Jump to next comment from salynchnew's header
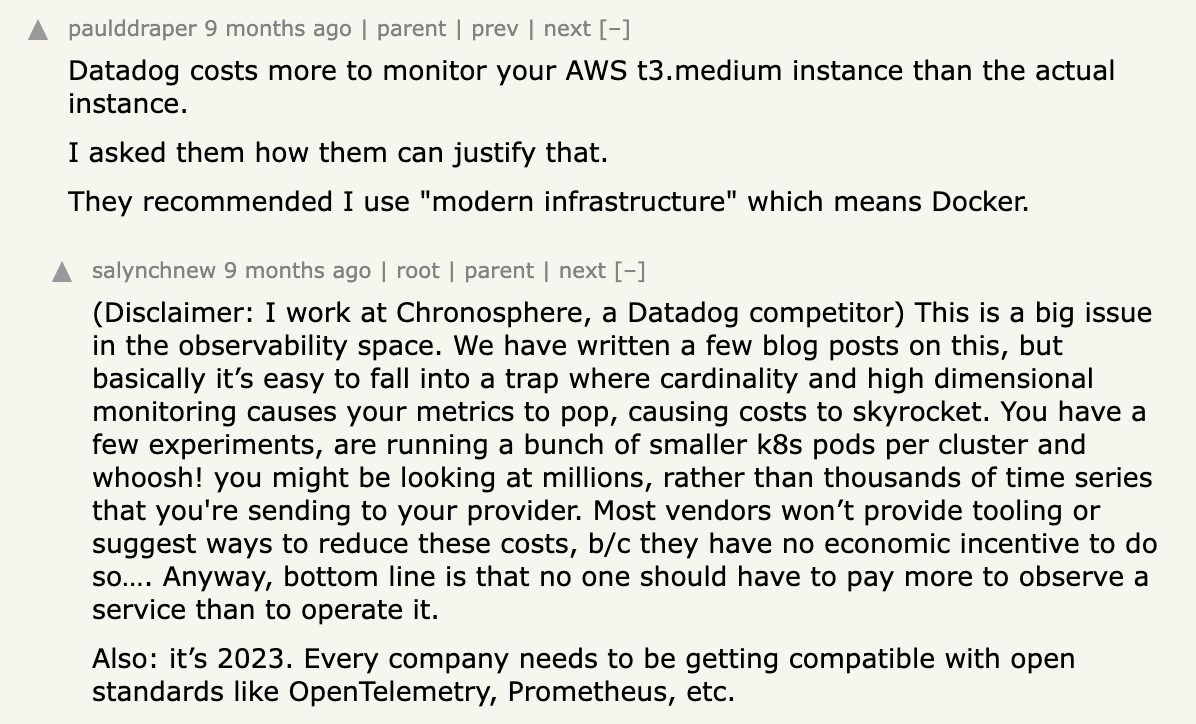This screenshot has width=1196, height=724. (x=582, y=270)
